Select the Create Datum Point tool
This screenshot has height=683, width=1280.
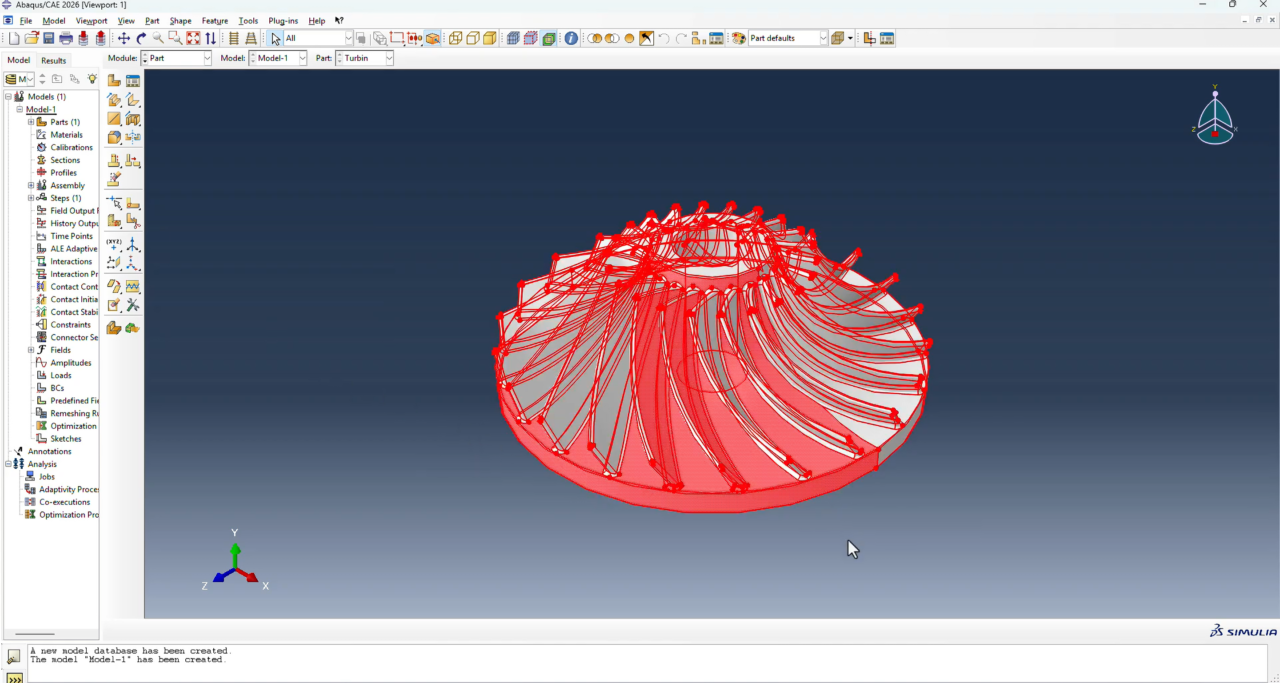click(x=114, y=244)
